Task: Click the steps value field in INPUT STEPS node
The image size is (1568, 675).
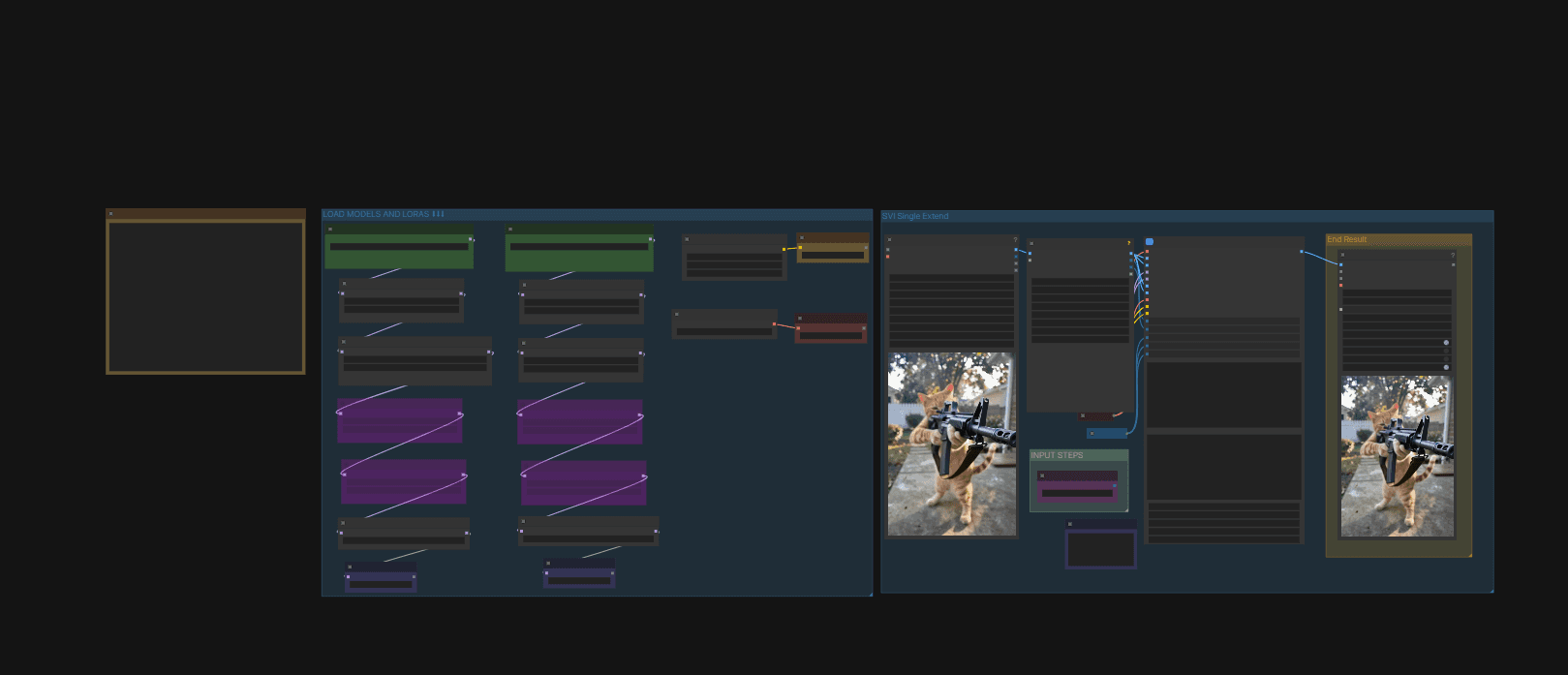Action: tap(1077, 493)
